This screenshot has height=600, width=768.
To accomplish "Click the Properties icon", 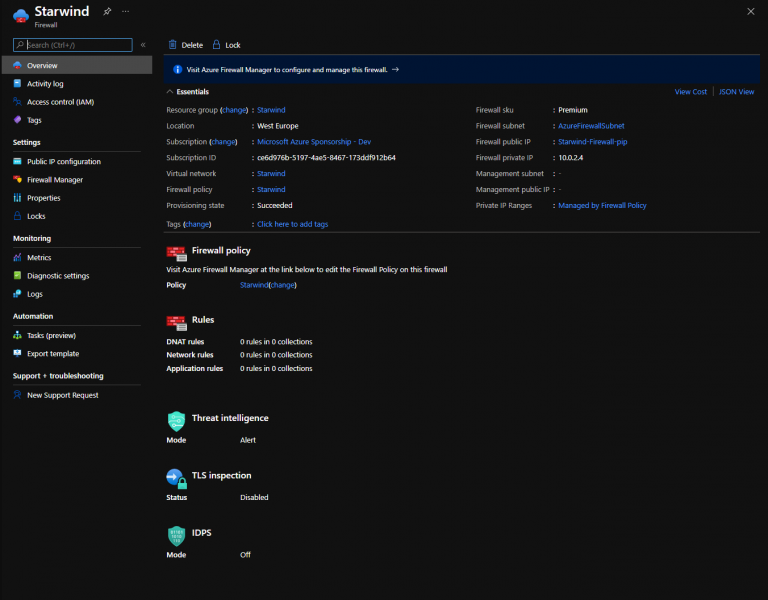I will tap(18, 197).
